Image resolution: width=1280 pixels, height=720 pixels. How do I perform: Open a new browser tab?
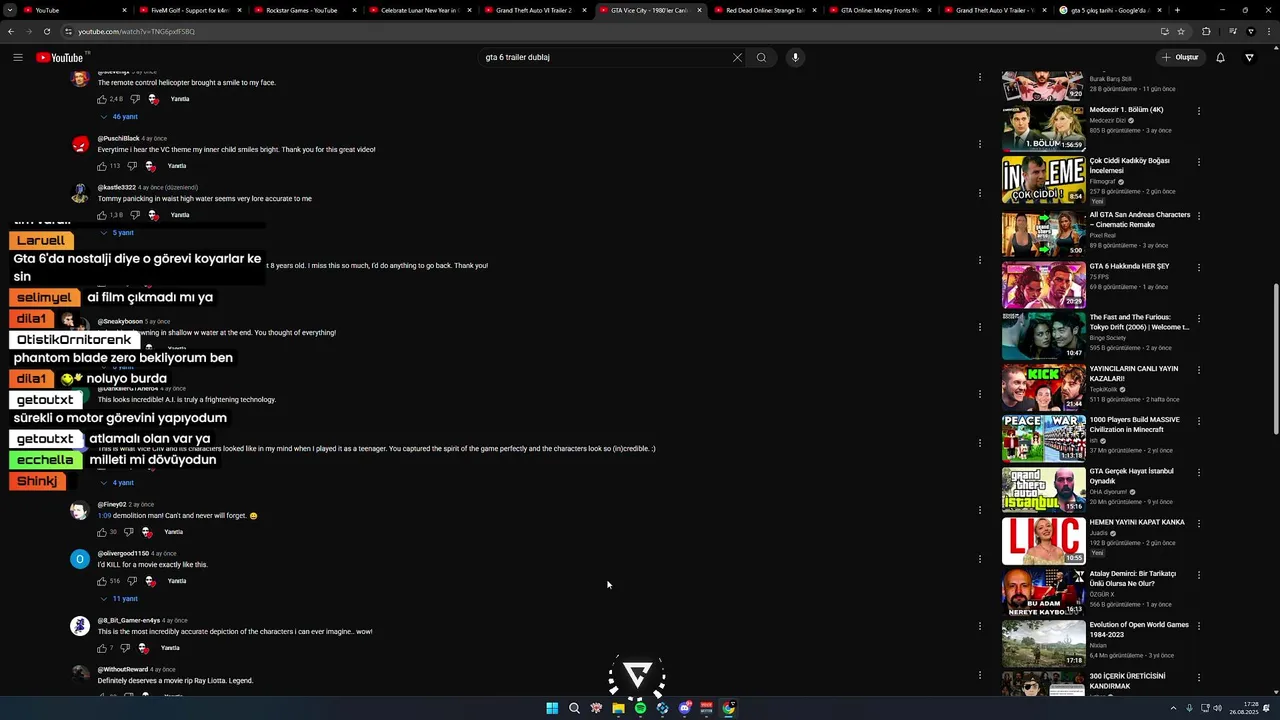pos(1177,10)
